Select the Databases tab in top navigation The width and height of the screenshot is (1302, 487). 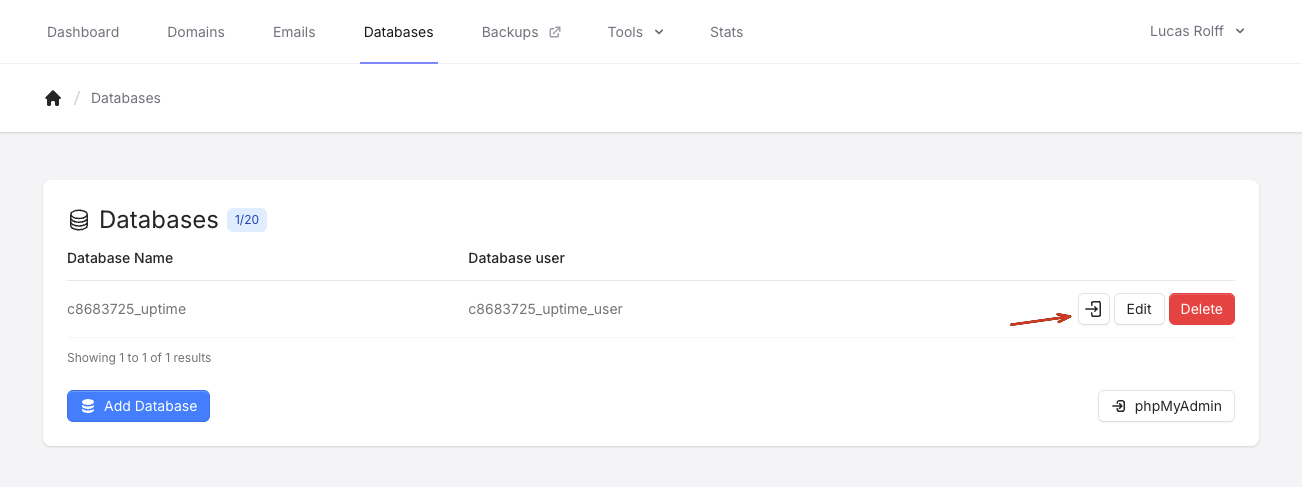click(398, 32)
